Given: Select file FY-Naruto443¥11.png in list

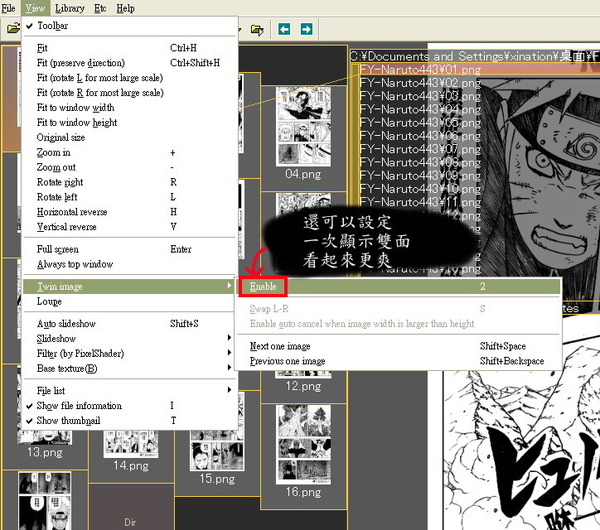Looking at the screenshot, I should (420, 202).
